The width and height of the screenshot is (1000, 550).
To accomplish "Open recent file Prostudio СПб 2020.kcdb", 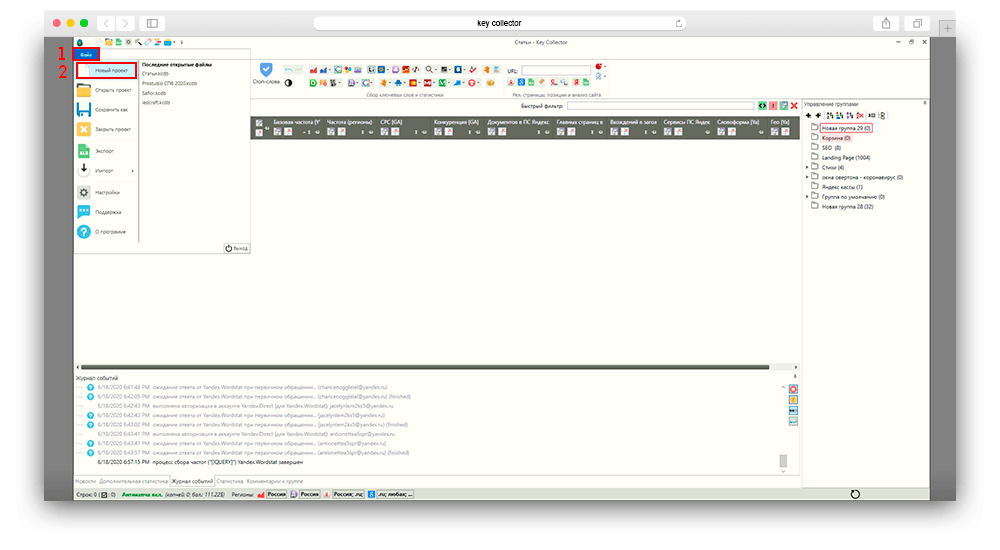I will click(x=170, y=84).
